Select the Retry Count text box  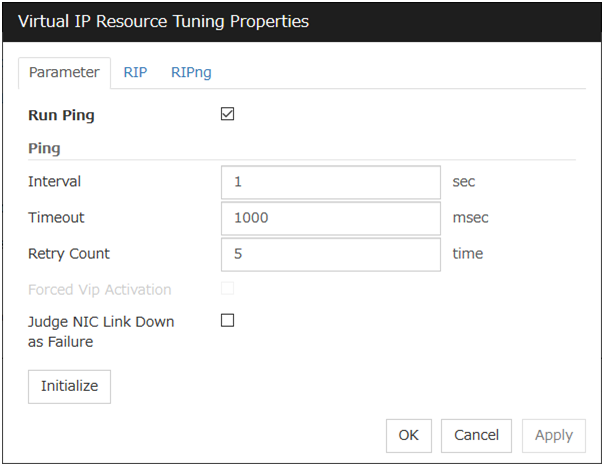pos(330,254)
